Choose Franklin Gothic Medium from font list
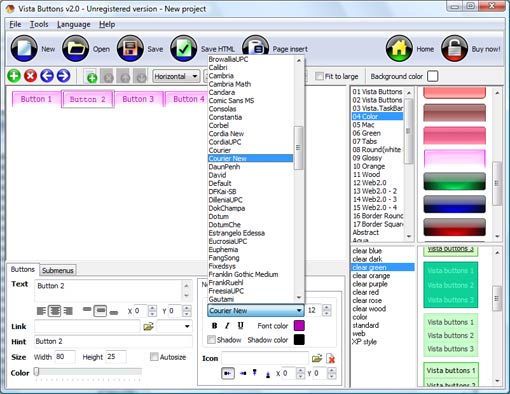 pos(243,274)
